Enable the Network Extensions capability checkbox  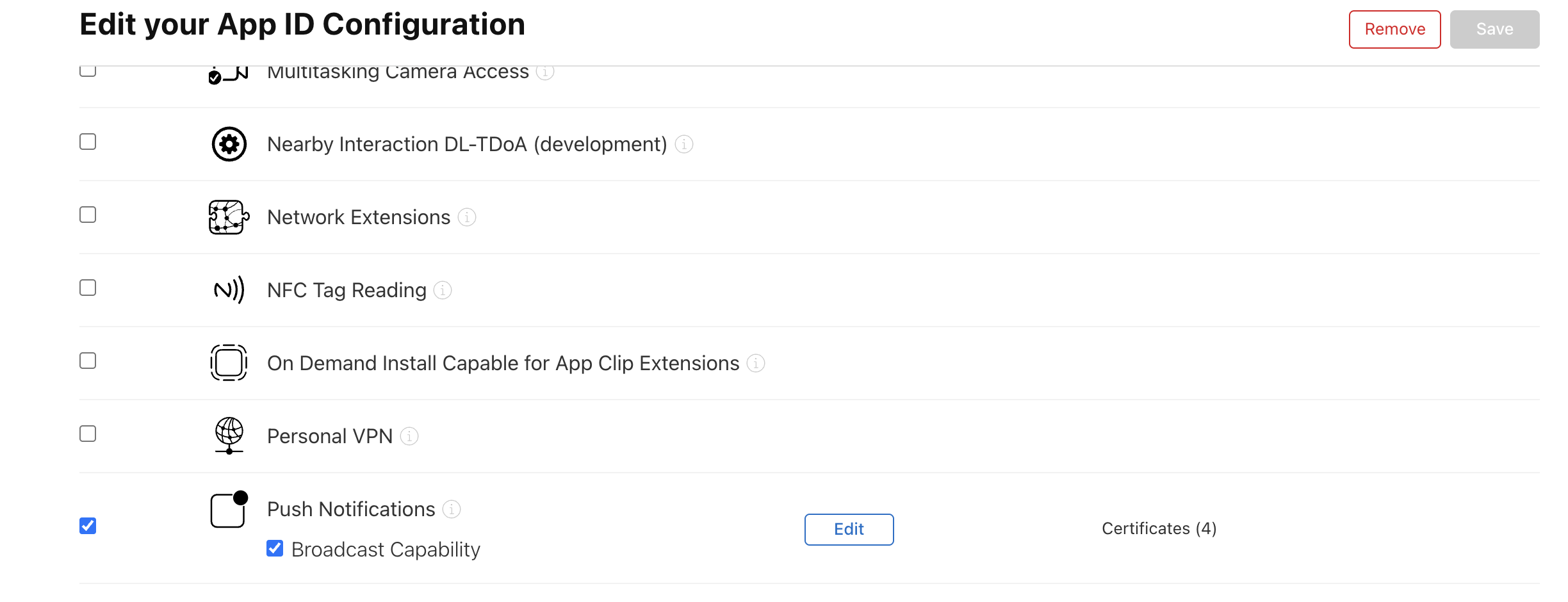87,215
